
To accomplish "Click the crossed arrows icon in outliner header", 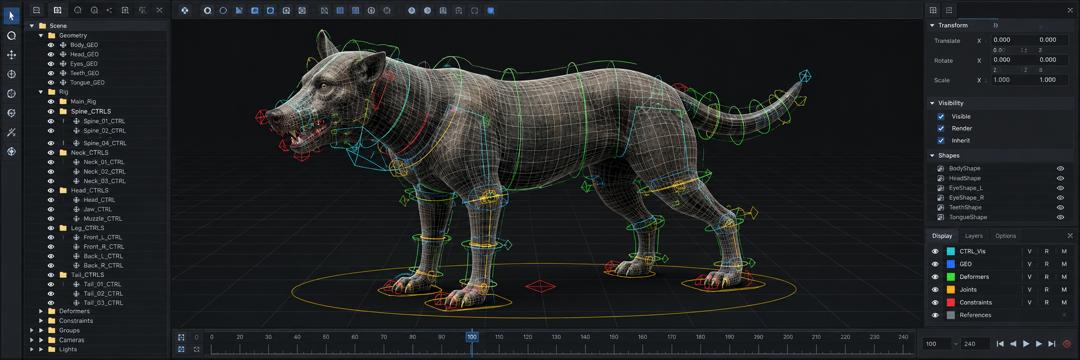I will pyautogui.click(x=142, y=10).
